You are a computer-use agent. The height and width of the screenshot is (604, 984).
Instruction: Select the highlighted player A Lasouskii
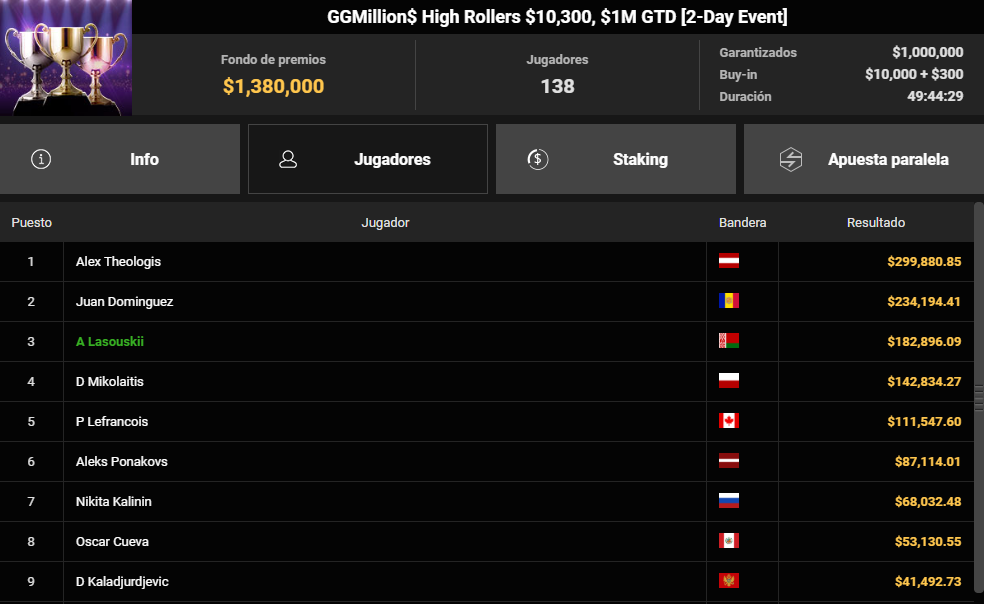coord(110,342)
